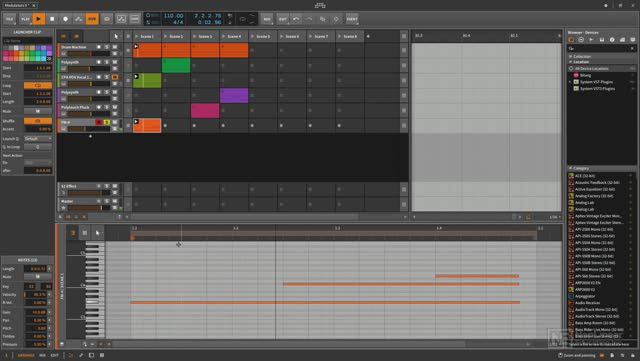Select the pink Polytouch Pluck clip in Scene 3

pos(205,111)
